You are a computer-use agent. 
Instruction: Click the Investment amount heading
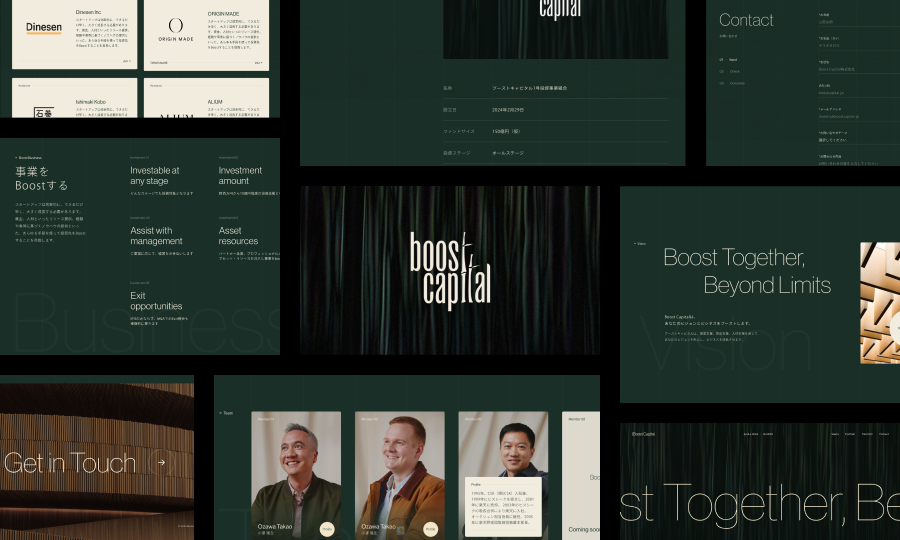240,176
